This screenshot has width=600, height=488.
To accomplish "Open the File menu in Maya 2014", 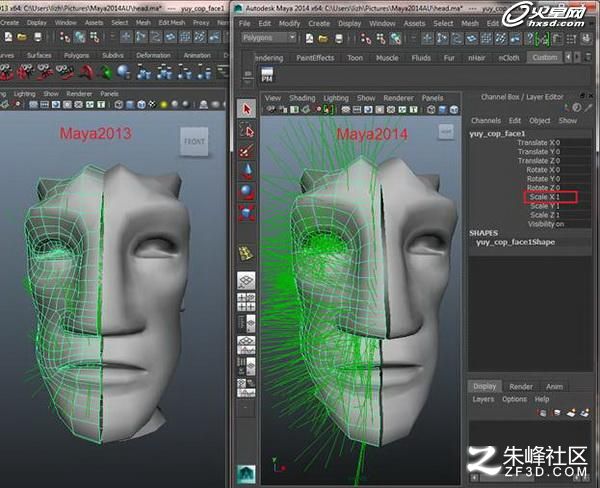I will (245, 23).
